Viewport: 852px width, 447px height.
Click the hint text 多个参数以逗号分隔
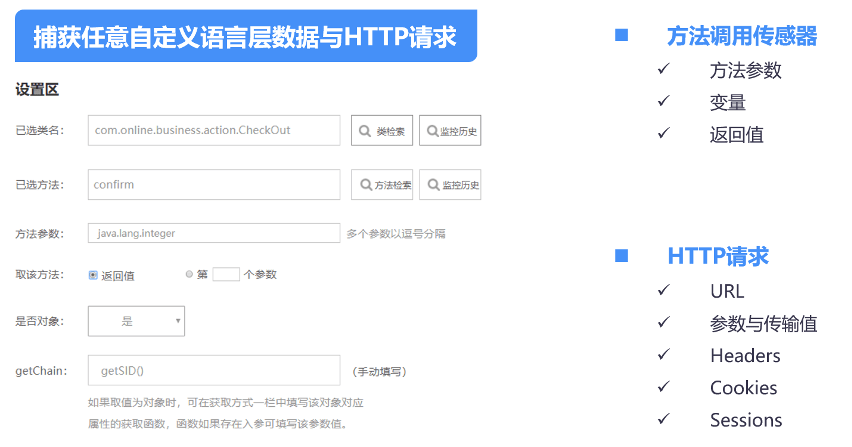click(x=396, y=234)
